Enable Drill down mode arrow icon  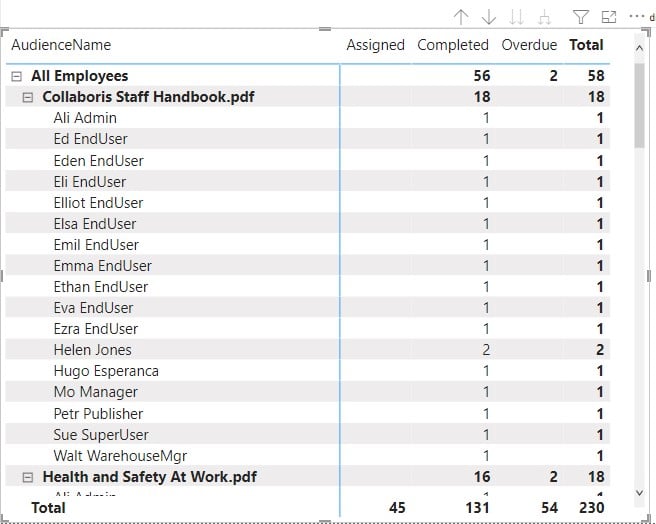489,17
